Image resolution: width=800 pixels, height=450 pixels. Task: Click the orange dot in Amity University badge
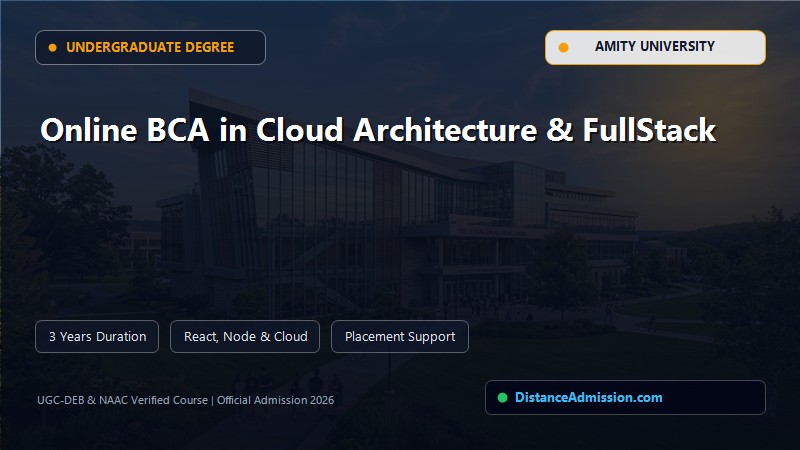[x=563, y=47]
